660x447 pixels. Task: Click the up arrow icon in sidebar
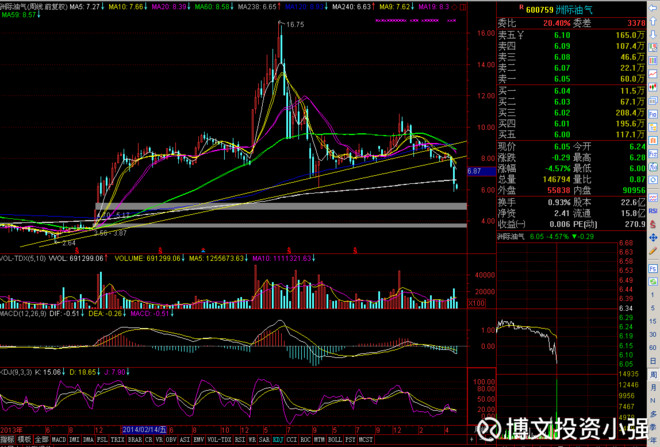(x=653, y=21)
